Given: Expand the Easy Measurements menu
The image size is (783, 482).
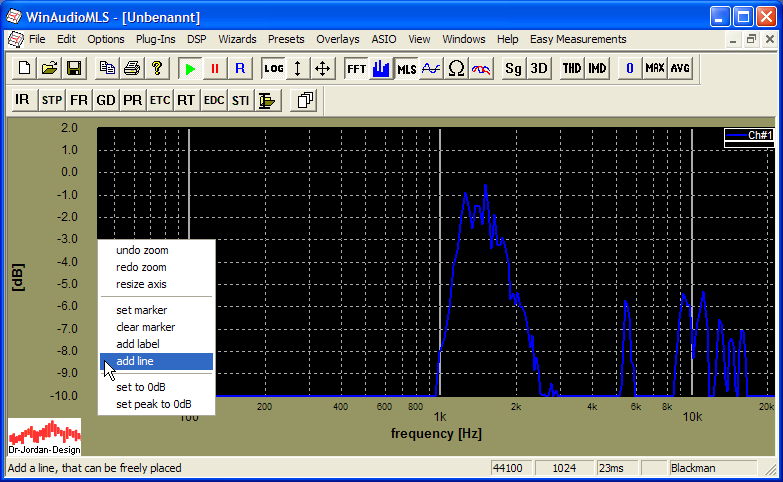Looking at the screenshot, I should (x=578, y=39).
